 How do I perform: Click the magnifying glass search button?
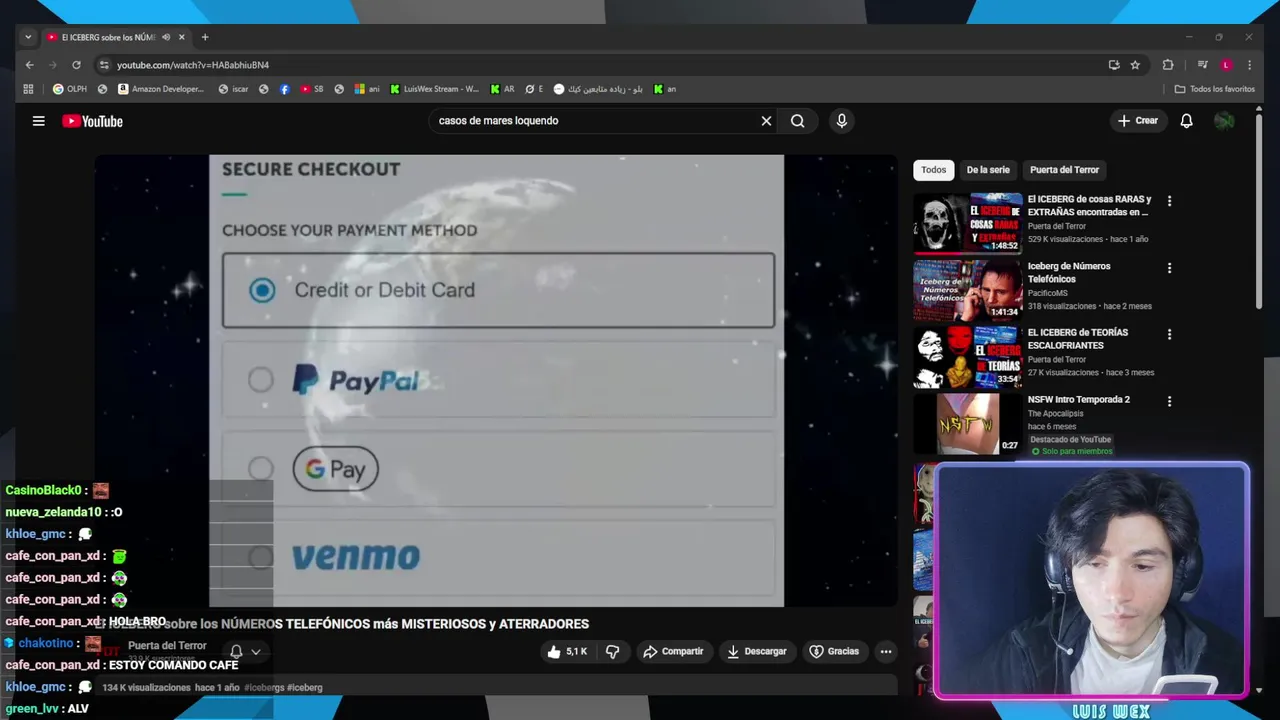[798, 121]
